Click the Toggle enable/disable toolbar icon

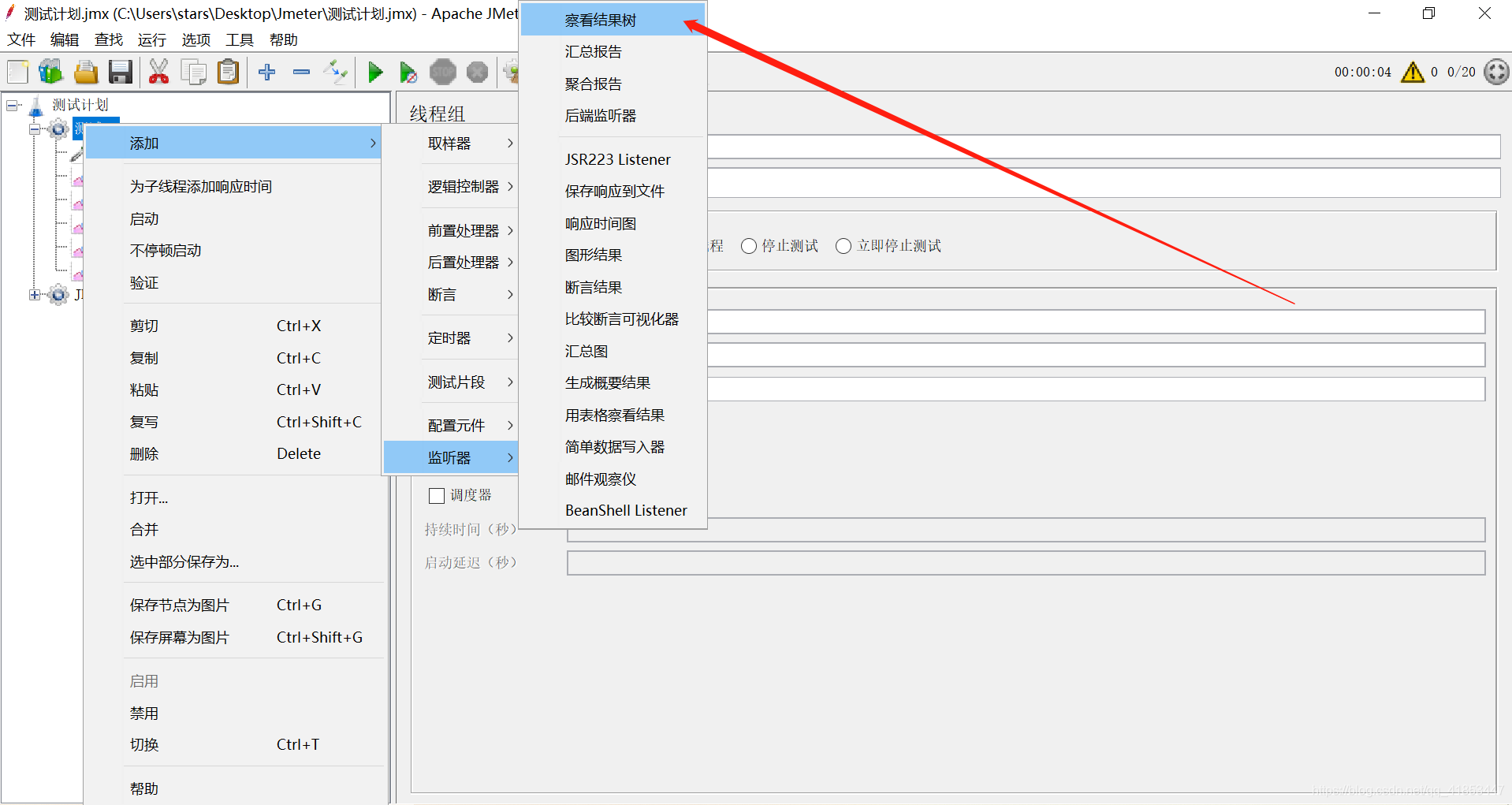(x=336, y=72)
